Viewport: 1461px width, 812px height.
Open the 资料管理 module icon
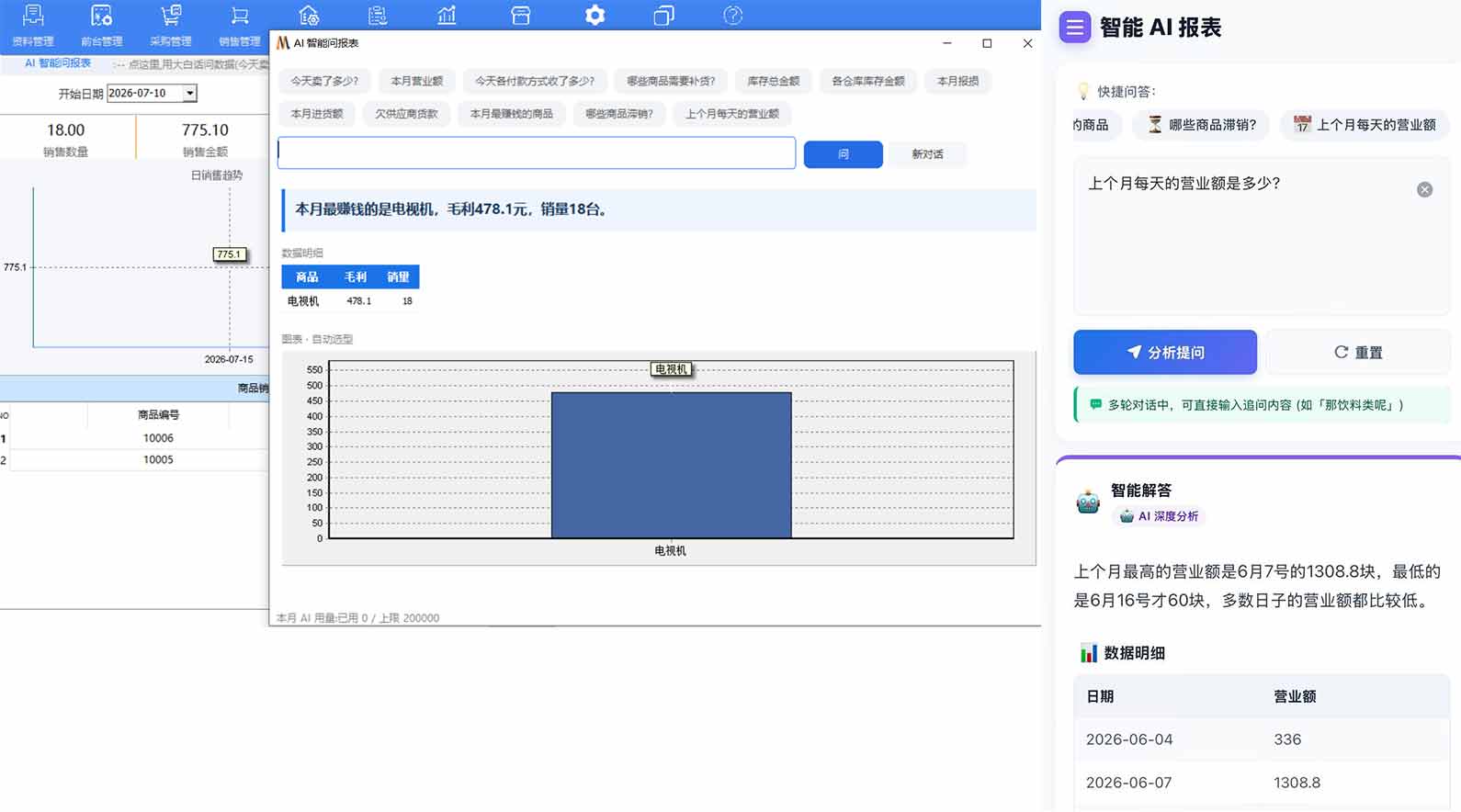point(33,16)
